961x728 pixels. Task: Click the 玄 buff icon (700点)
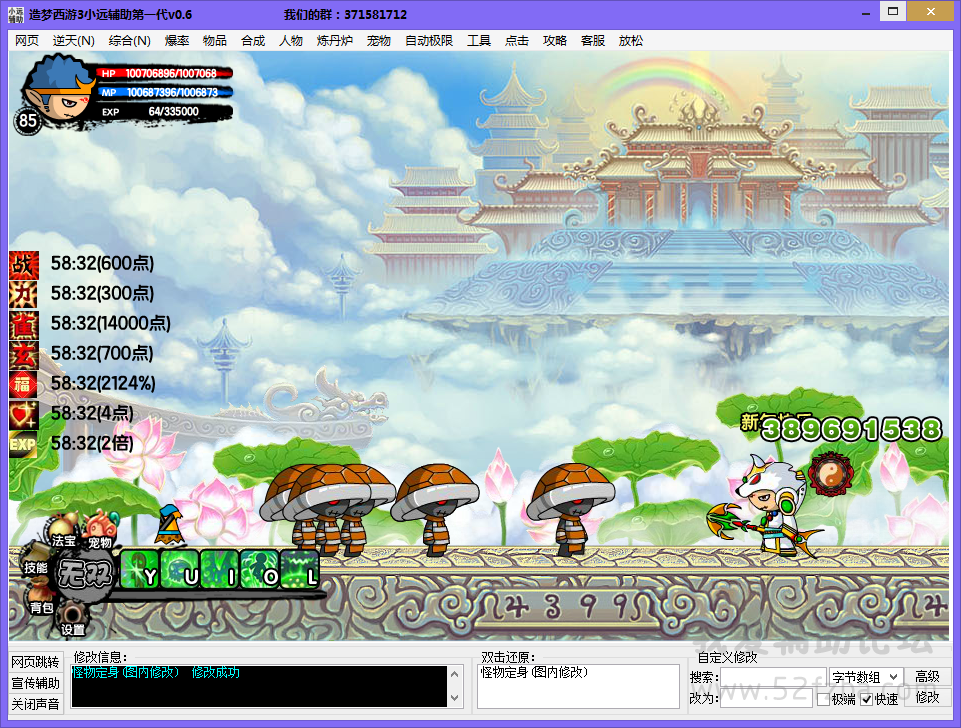click(23, 355)
